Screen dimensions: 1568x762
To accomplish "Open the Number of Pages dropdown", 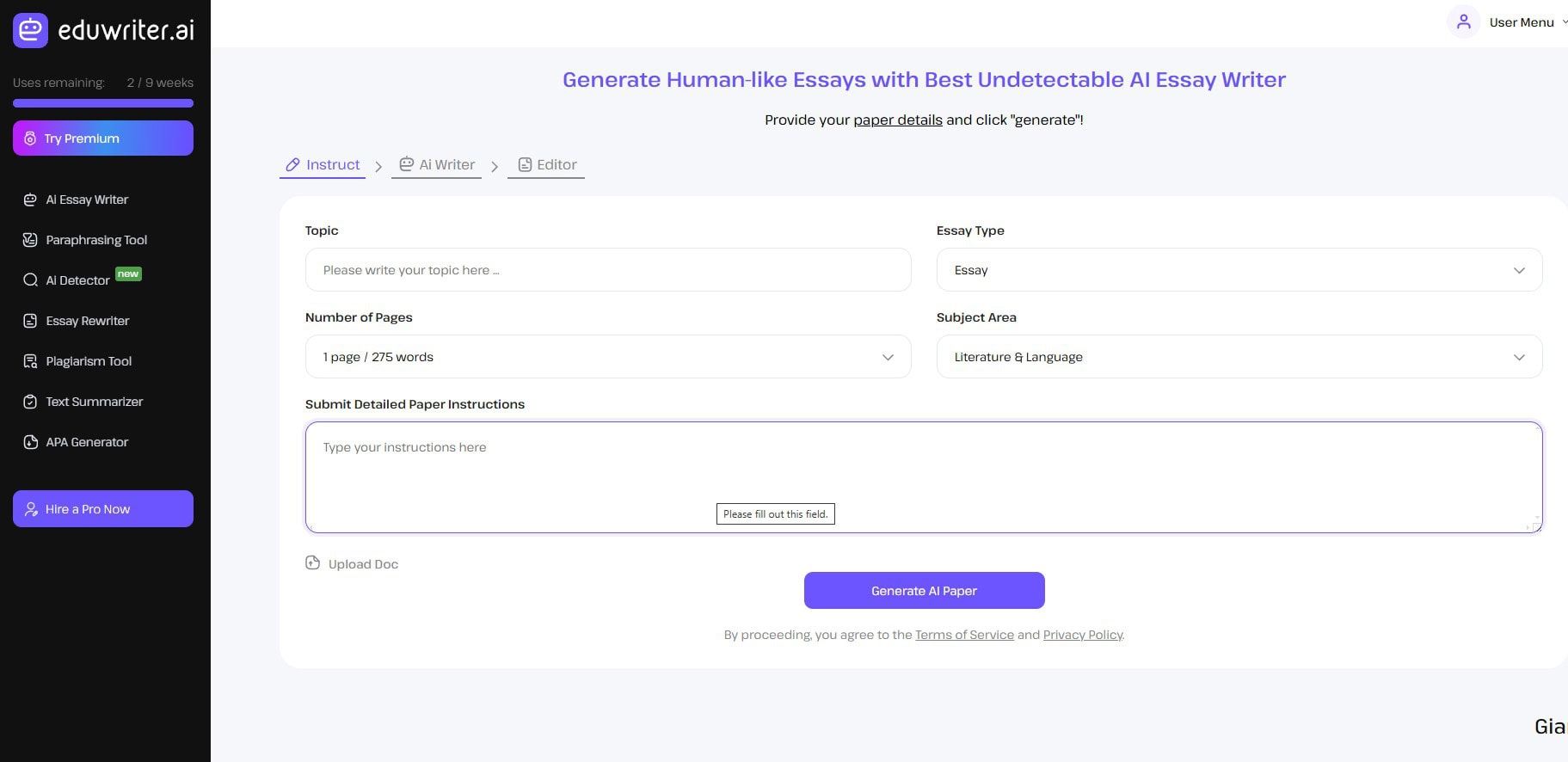I will 608,357.
